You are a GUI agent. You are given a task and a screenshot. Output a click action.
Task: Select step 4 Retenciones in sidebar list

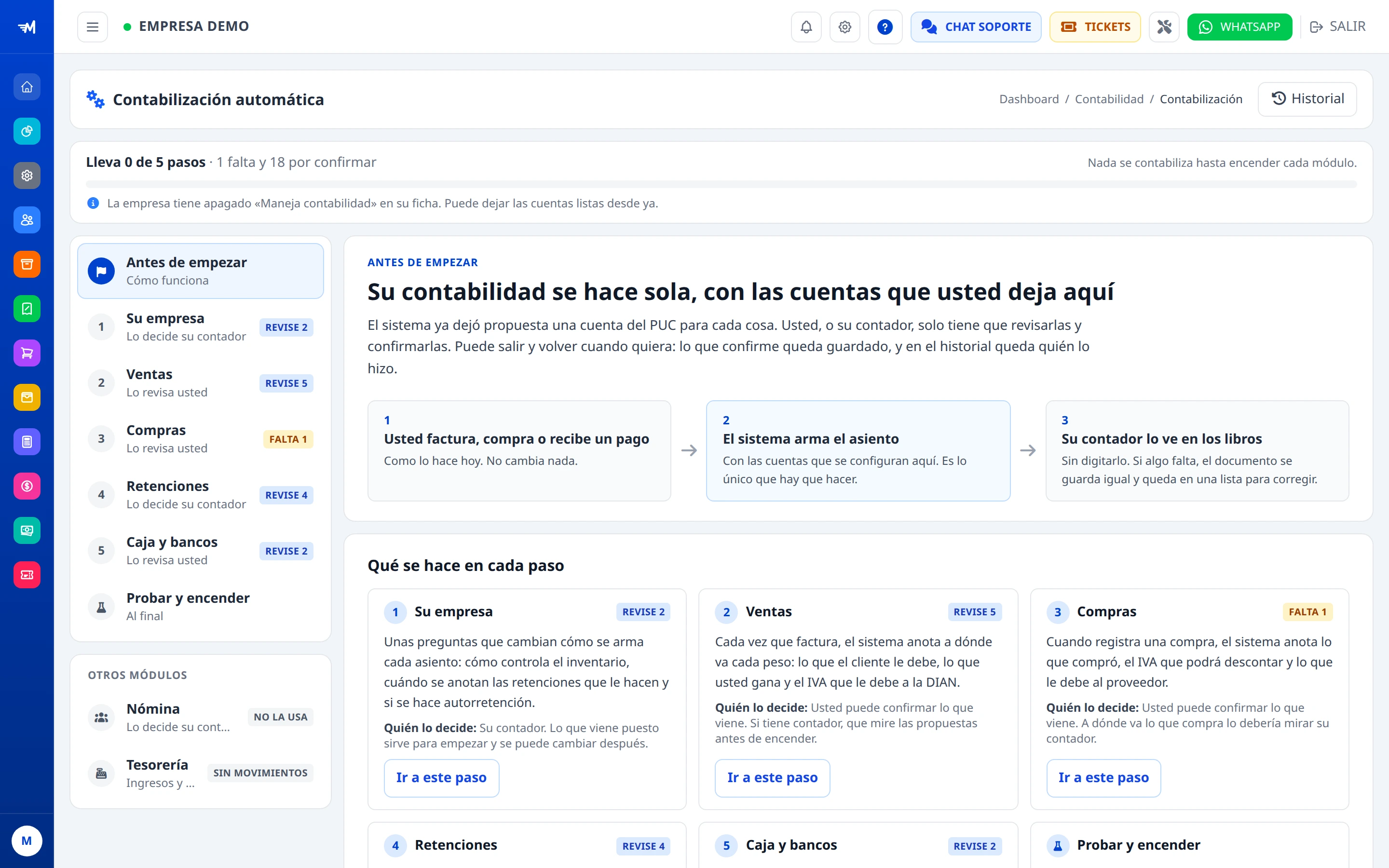coord(200,495)
